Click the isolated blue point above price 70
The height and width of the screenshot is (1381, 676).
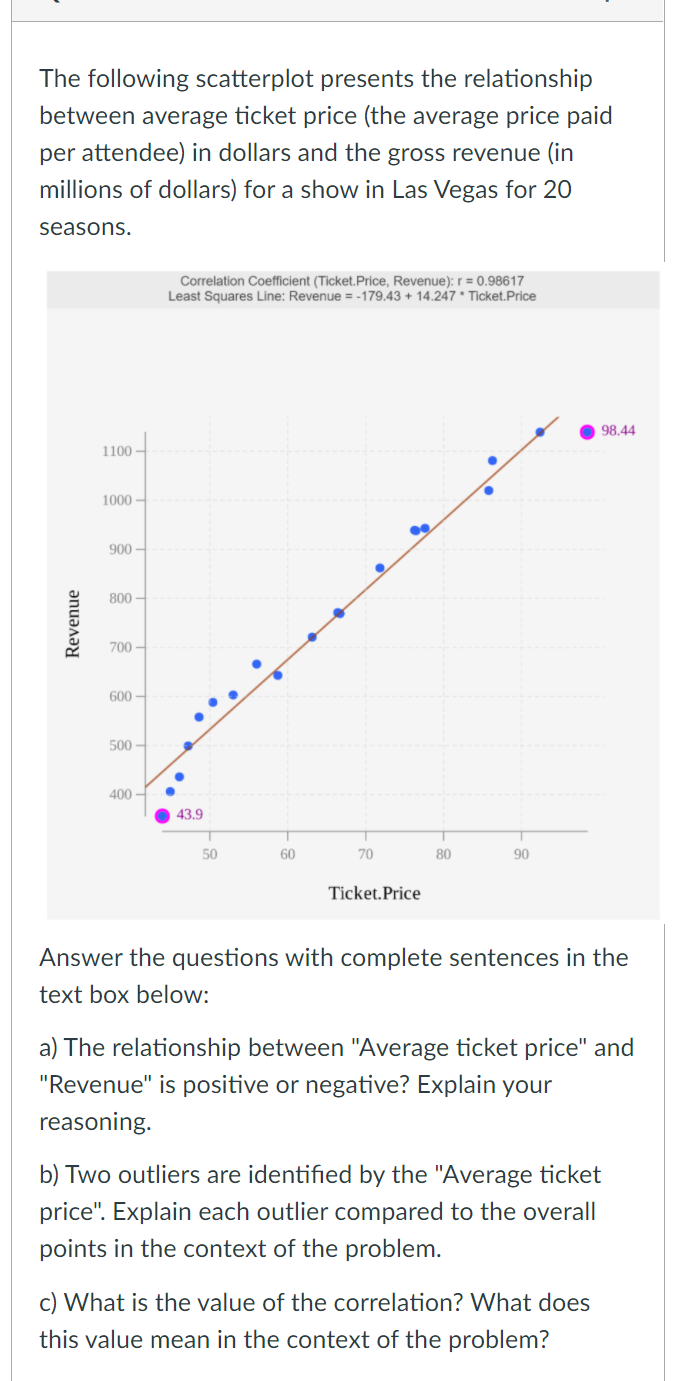click(380, 568)
